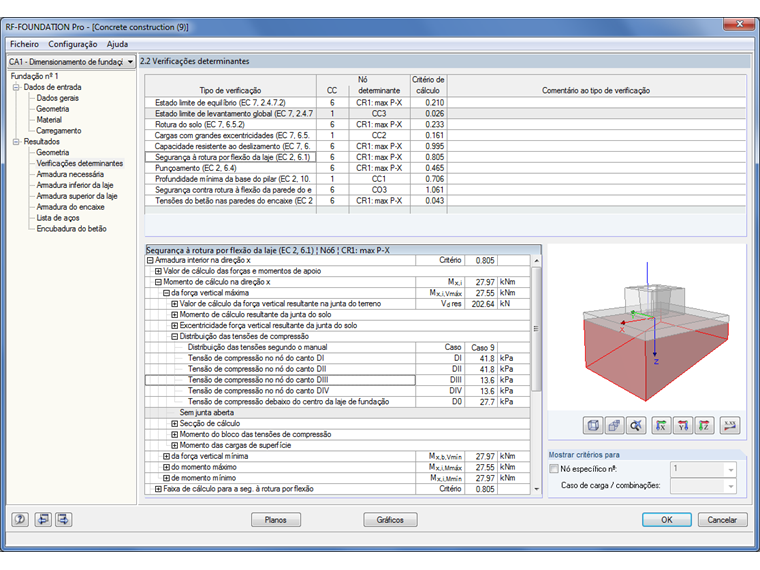
Task: Expand the 'de momento mínimo' row
Action: [x=166, y=478]
